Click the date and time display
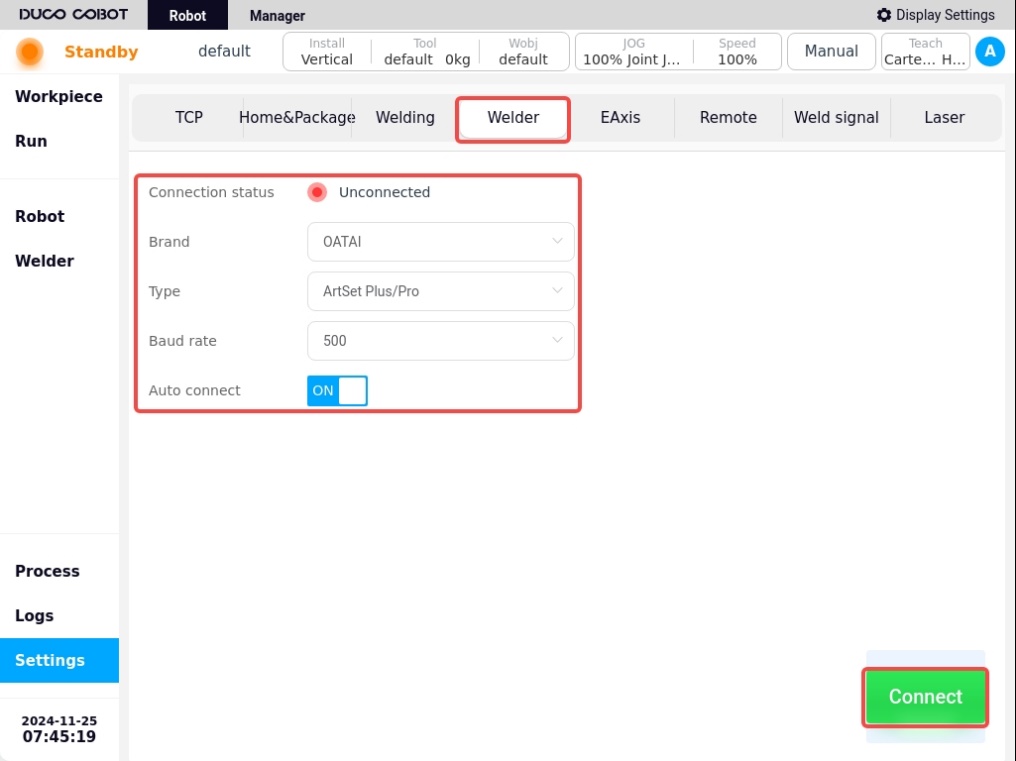Screen dimensions: 1016x761 click(59, 729)
